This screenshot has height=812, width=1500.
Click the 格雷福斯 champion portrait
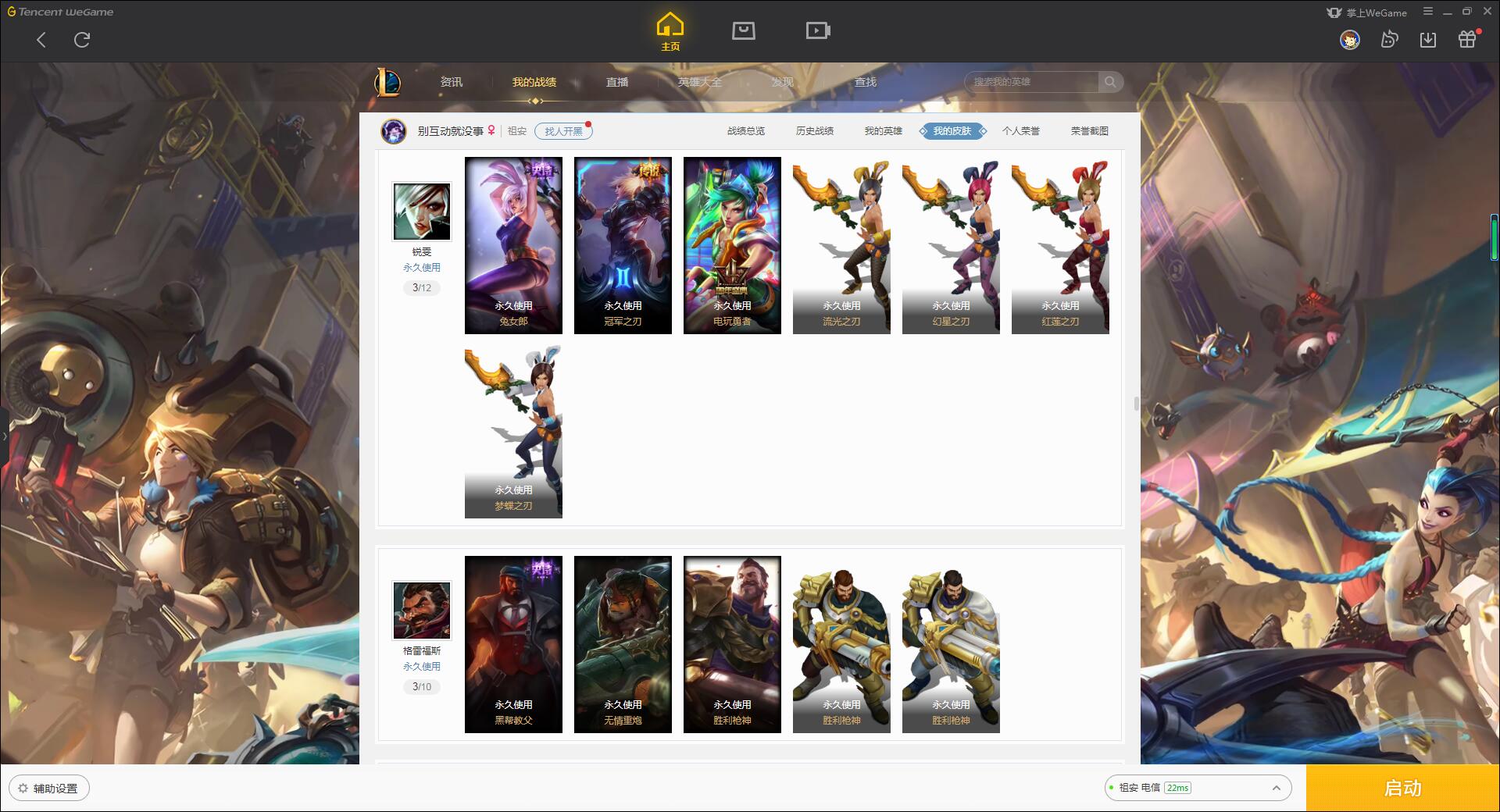(422, 611)
